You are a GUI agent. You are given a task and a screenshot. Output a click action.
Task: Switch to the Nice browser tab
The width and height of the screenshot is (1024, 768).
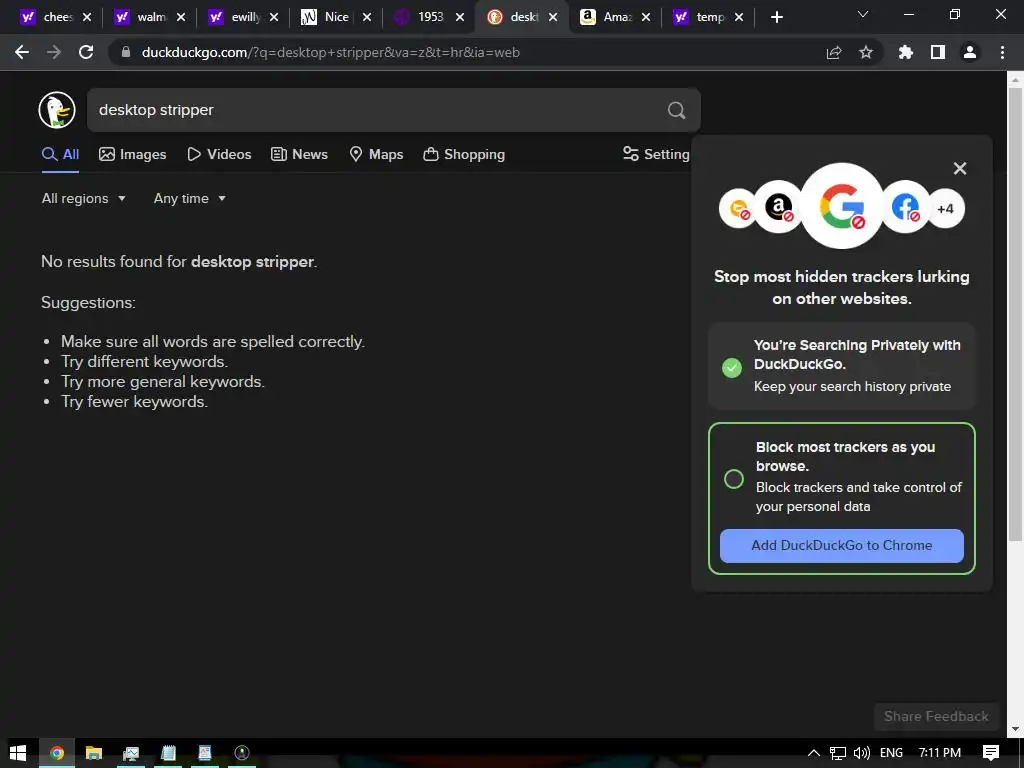point(336,17)
